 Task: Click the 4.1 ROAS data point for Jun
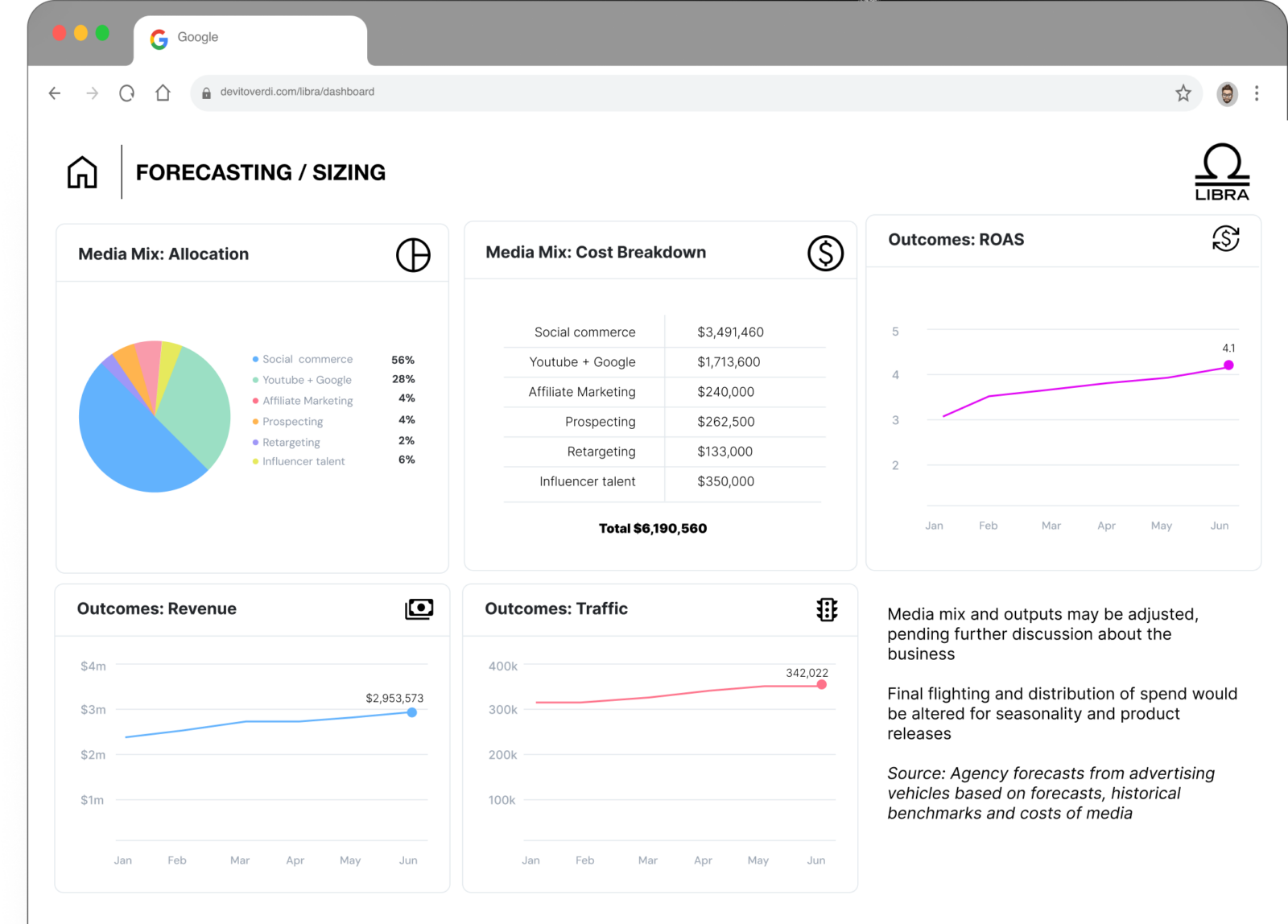click(1228, 365)
